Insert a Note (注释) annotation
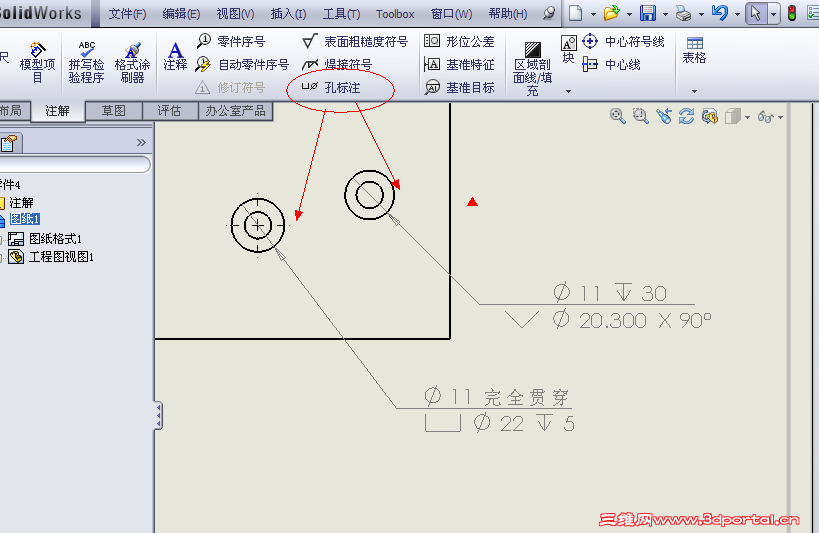This screenshot has width=819, height=533. 175,56
